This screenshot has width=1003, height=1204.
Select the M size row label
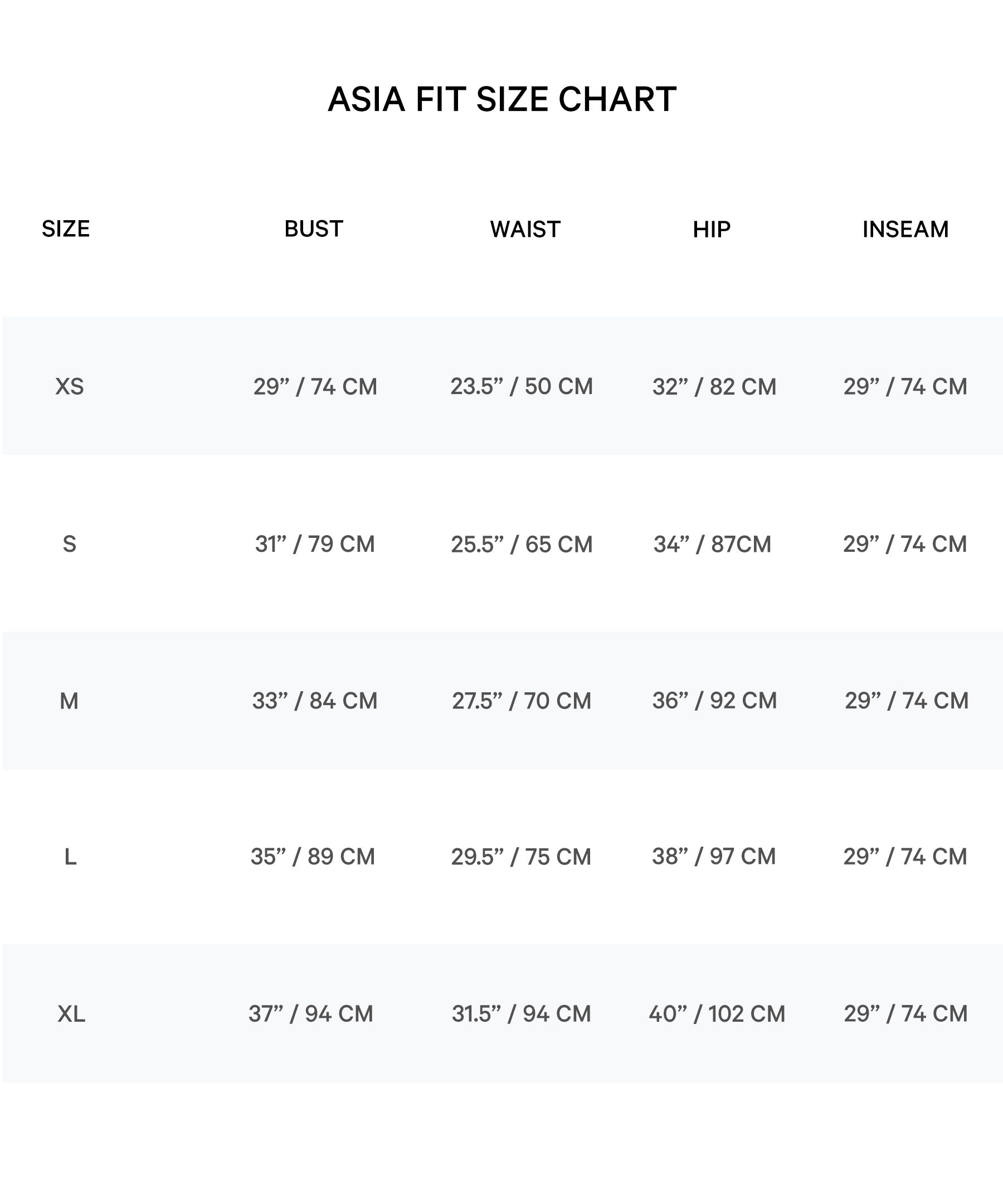(69, 701)
